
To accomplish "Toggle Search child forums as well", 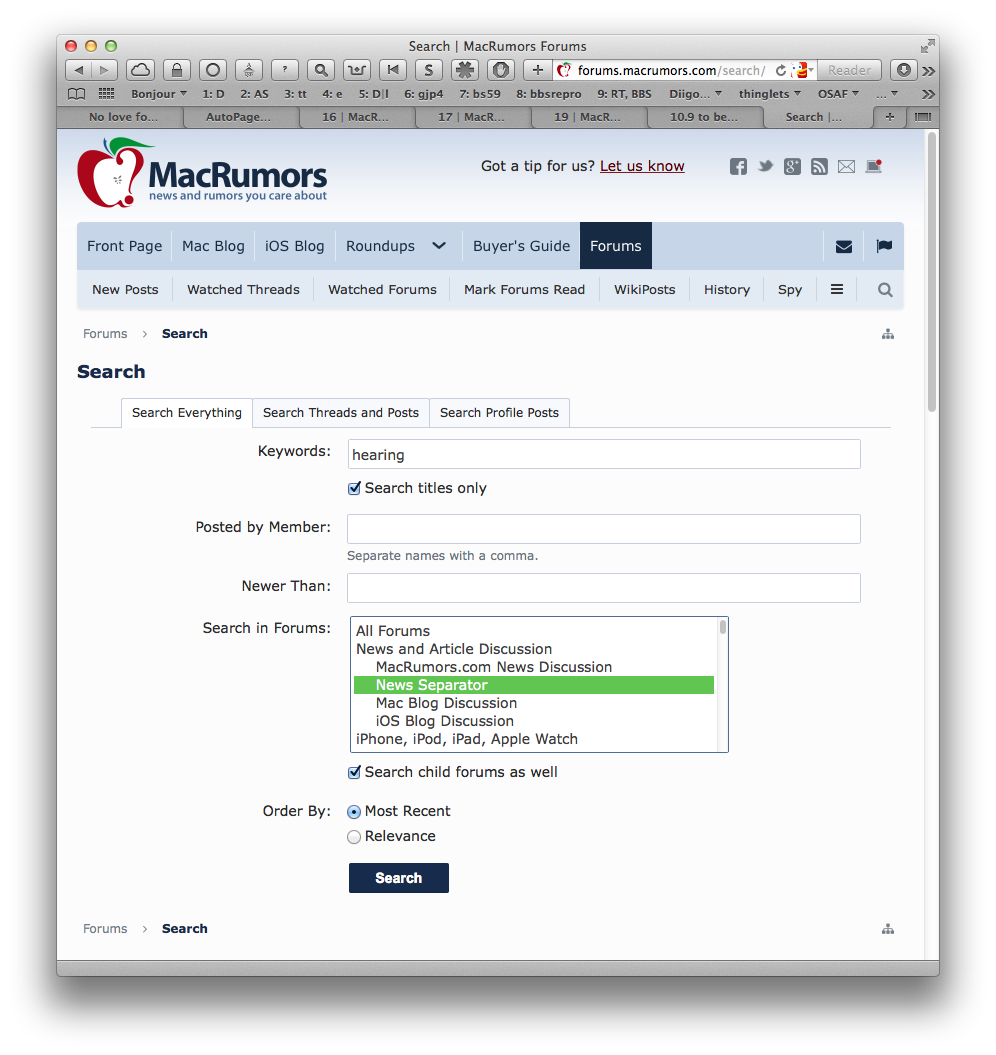I will point(354,772).
